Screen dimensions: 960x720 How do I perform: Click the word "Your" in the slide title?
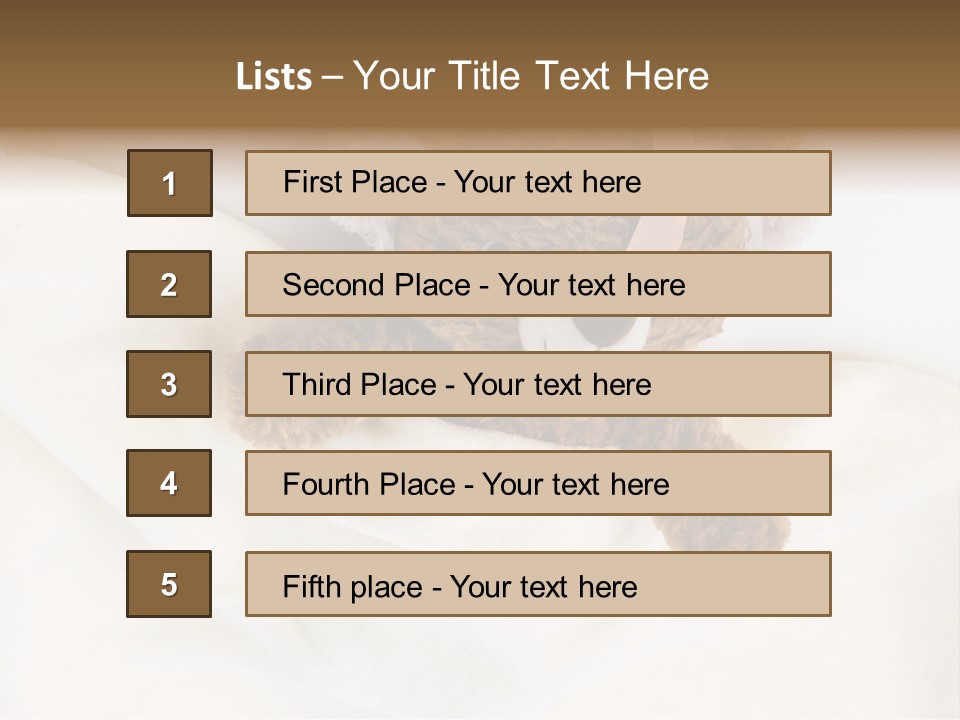(394, 76)
